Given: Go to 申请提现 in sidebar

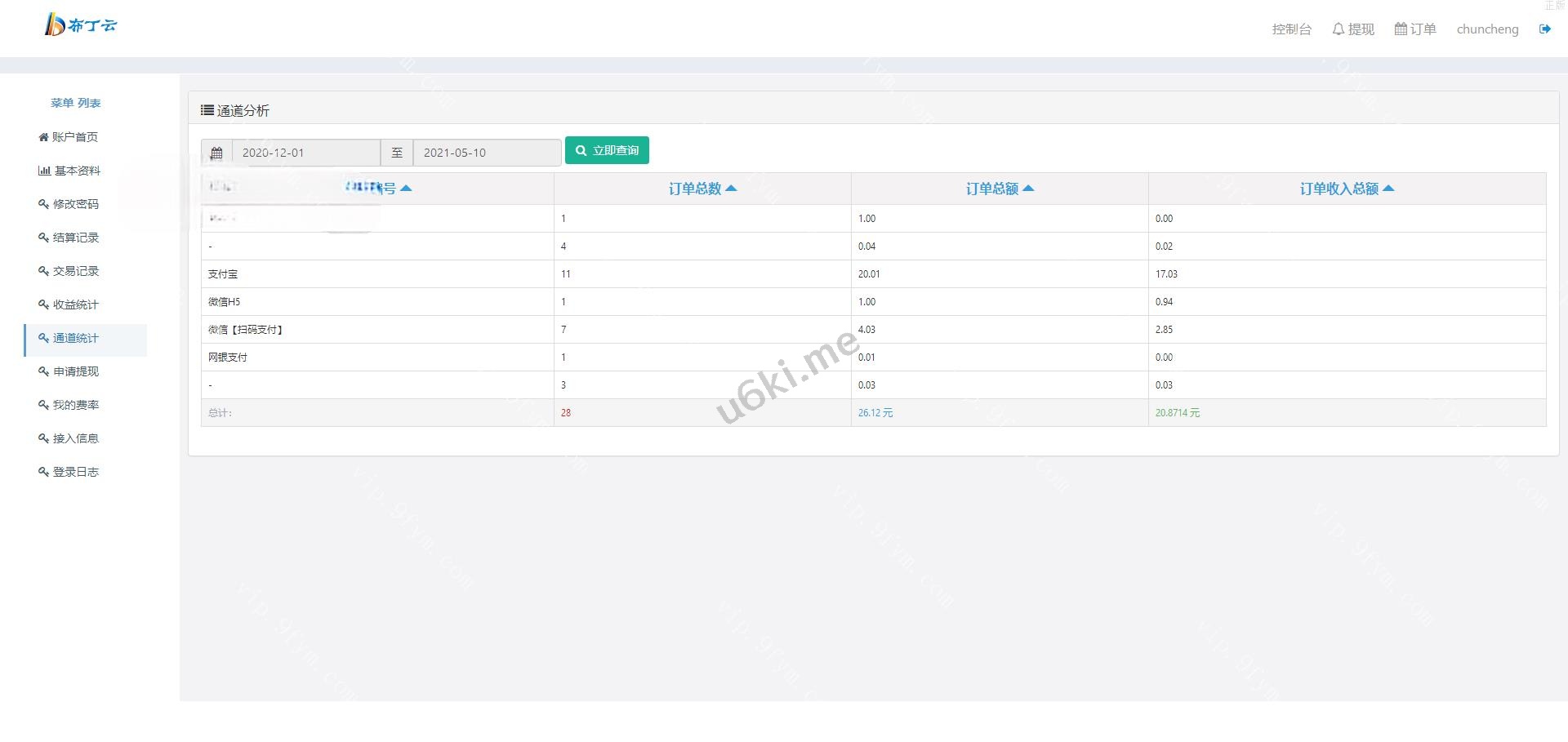Looking at the screenshot, I should [69, 371].
